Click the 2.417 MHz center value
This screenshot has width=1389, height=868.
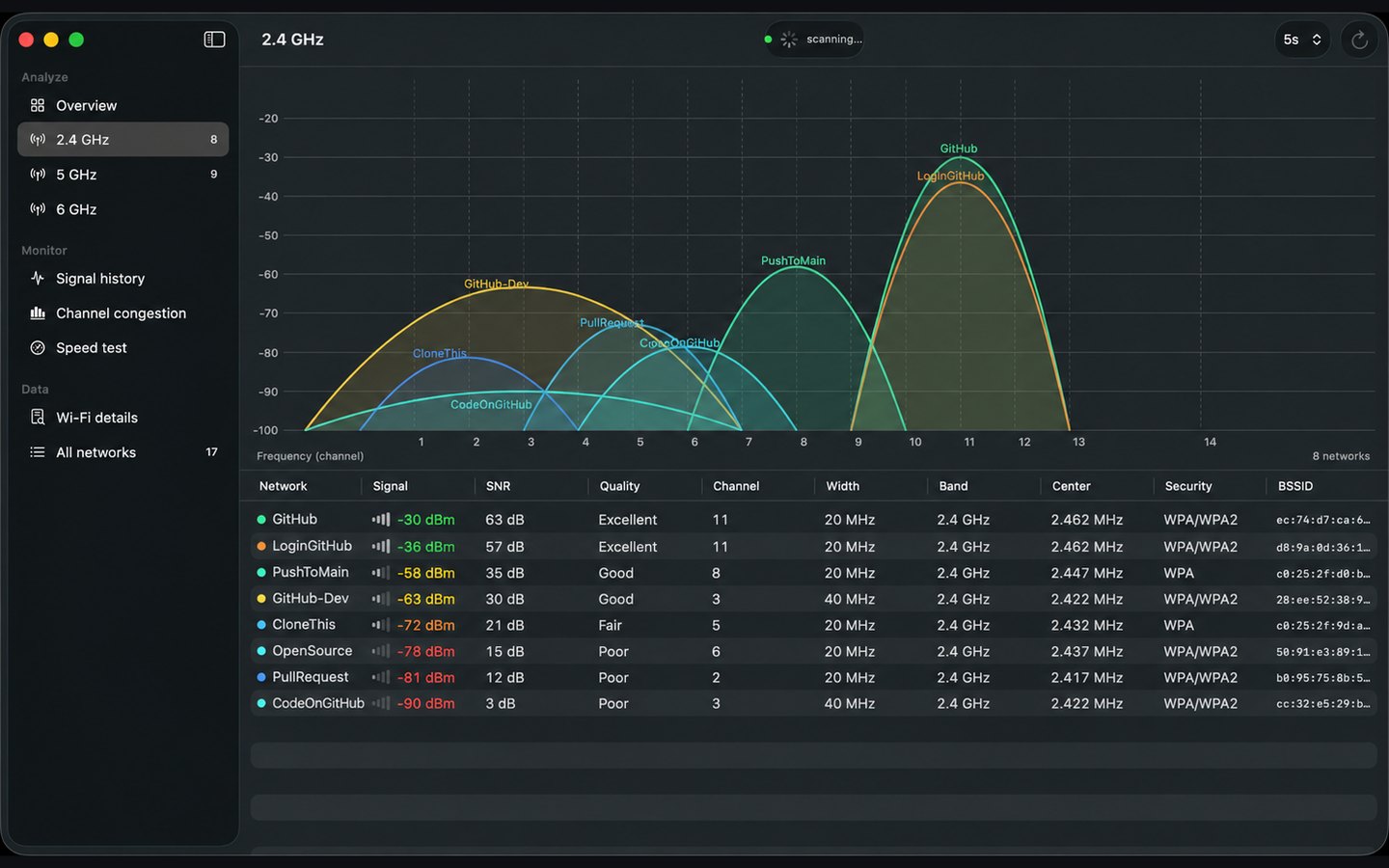point(1087,678)
